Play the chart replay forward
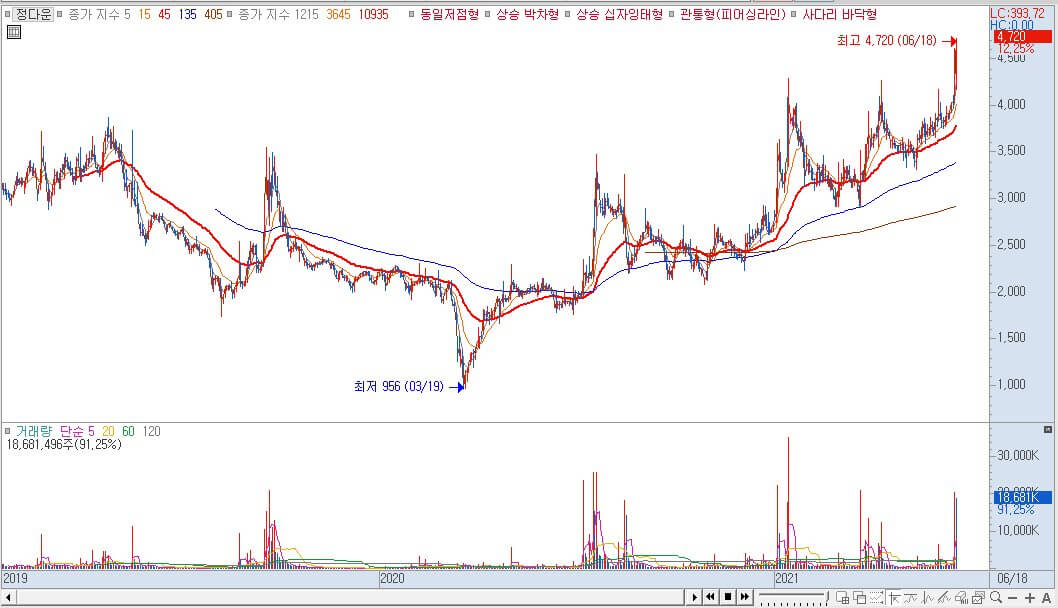 [694, 597]
